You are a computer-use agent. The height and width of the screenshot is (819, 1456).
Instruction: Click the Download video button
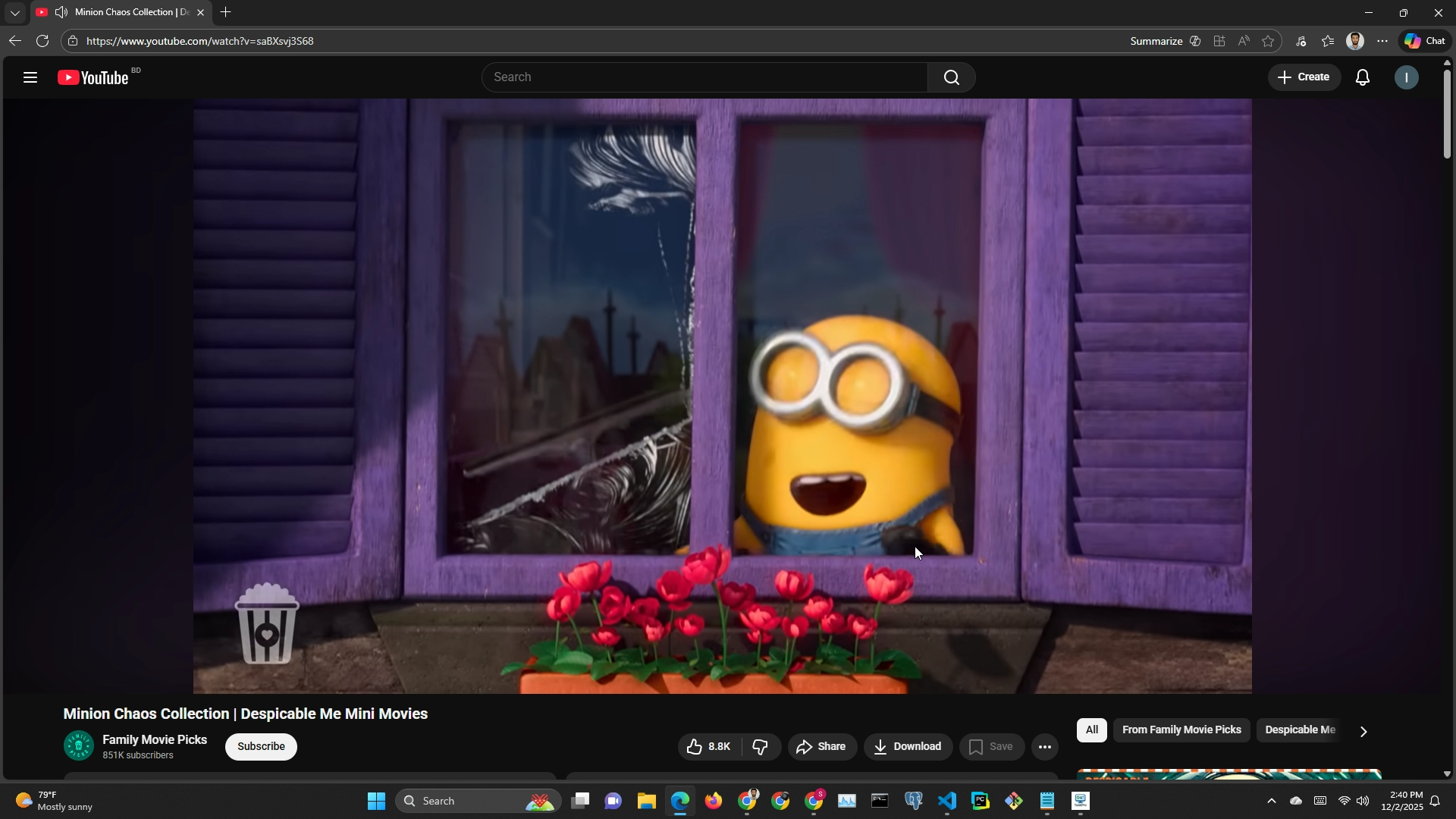tap(908, 747)
